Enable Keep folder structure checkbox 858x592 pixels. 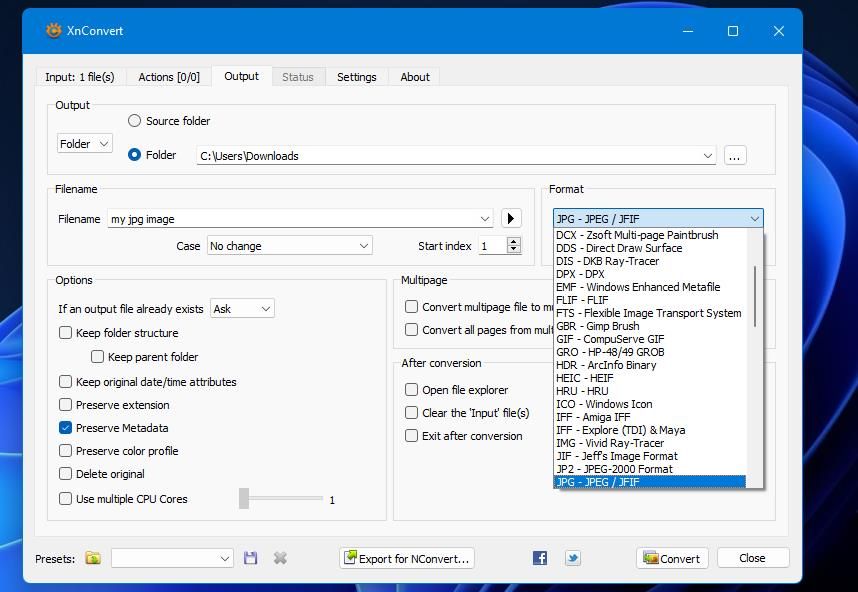66,333
